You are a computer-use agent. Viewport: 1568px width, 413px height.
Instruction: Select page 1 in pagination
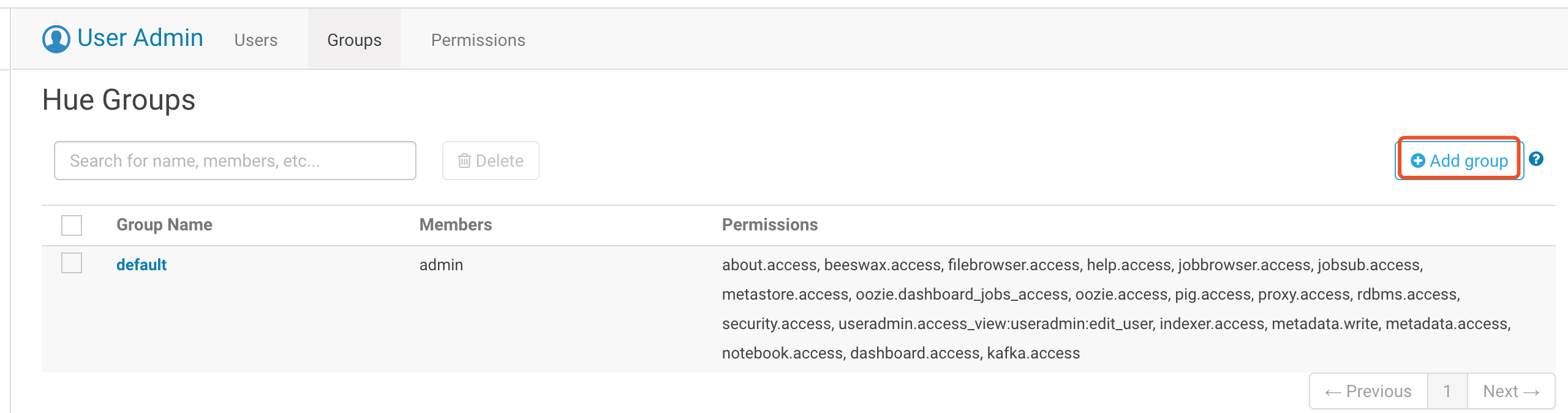(1447, 391)
